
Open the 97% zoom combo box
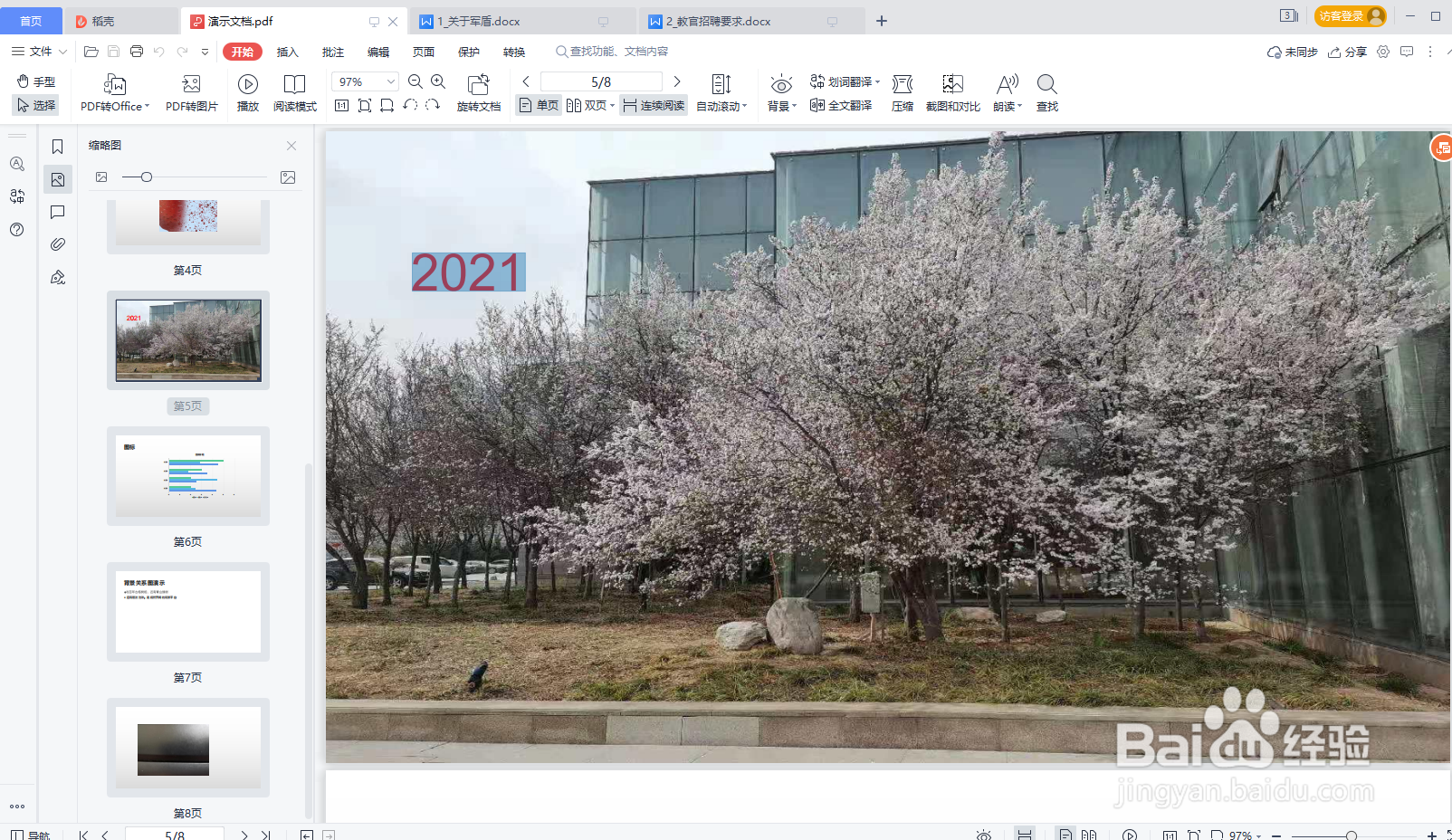(x=365, y=81)
